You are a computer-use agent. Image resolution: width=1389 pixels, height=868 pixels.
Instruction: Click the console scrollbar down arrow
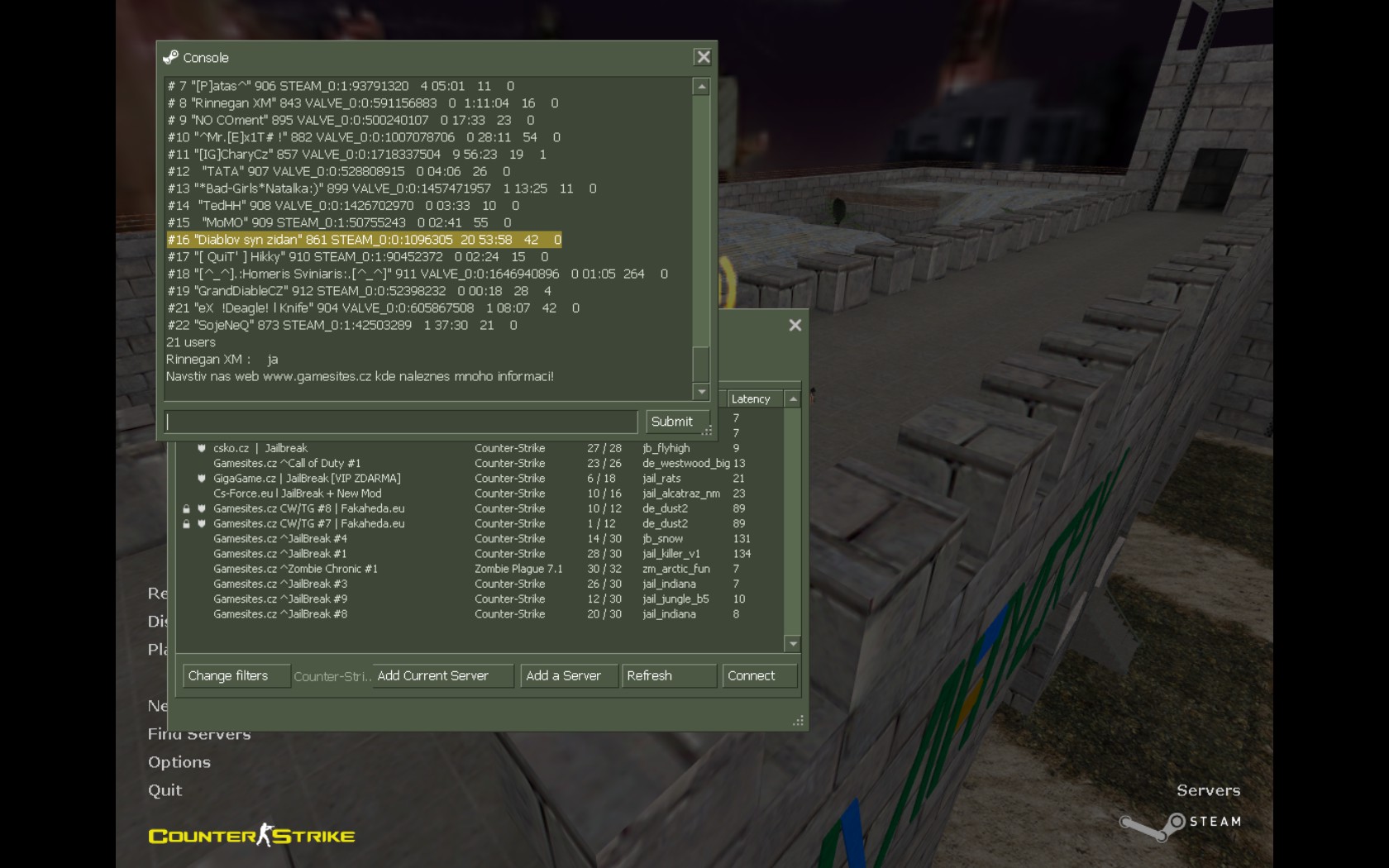coord(701,392)
